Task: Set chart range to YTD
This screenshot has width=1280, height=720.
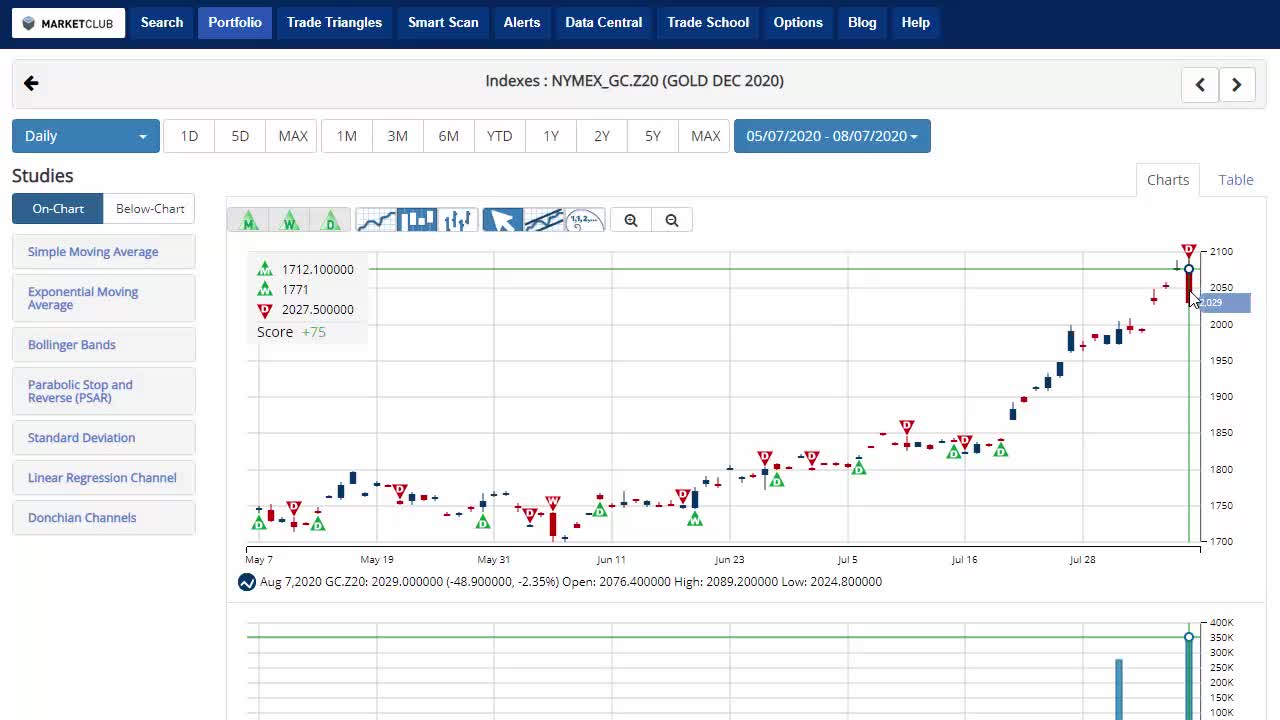Action: click(500, 136)
